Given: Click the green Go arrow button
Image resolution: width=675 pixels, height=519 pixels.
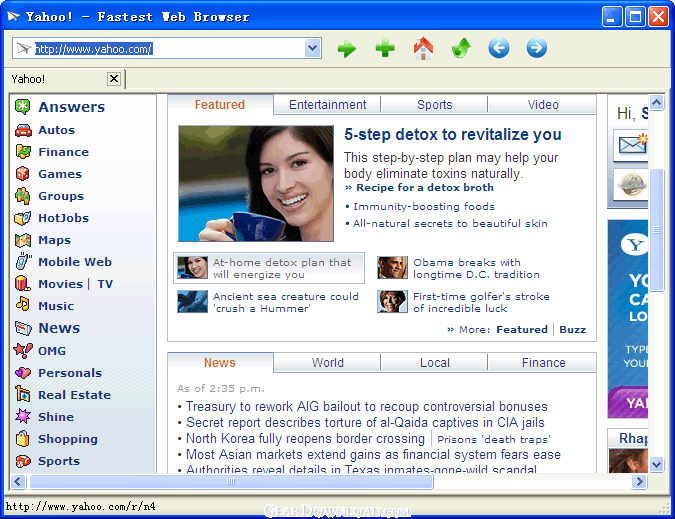Looking at the screenshot, I should 347,49.
